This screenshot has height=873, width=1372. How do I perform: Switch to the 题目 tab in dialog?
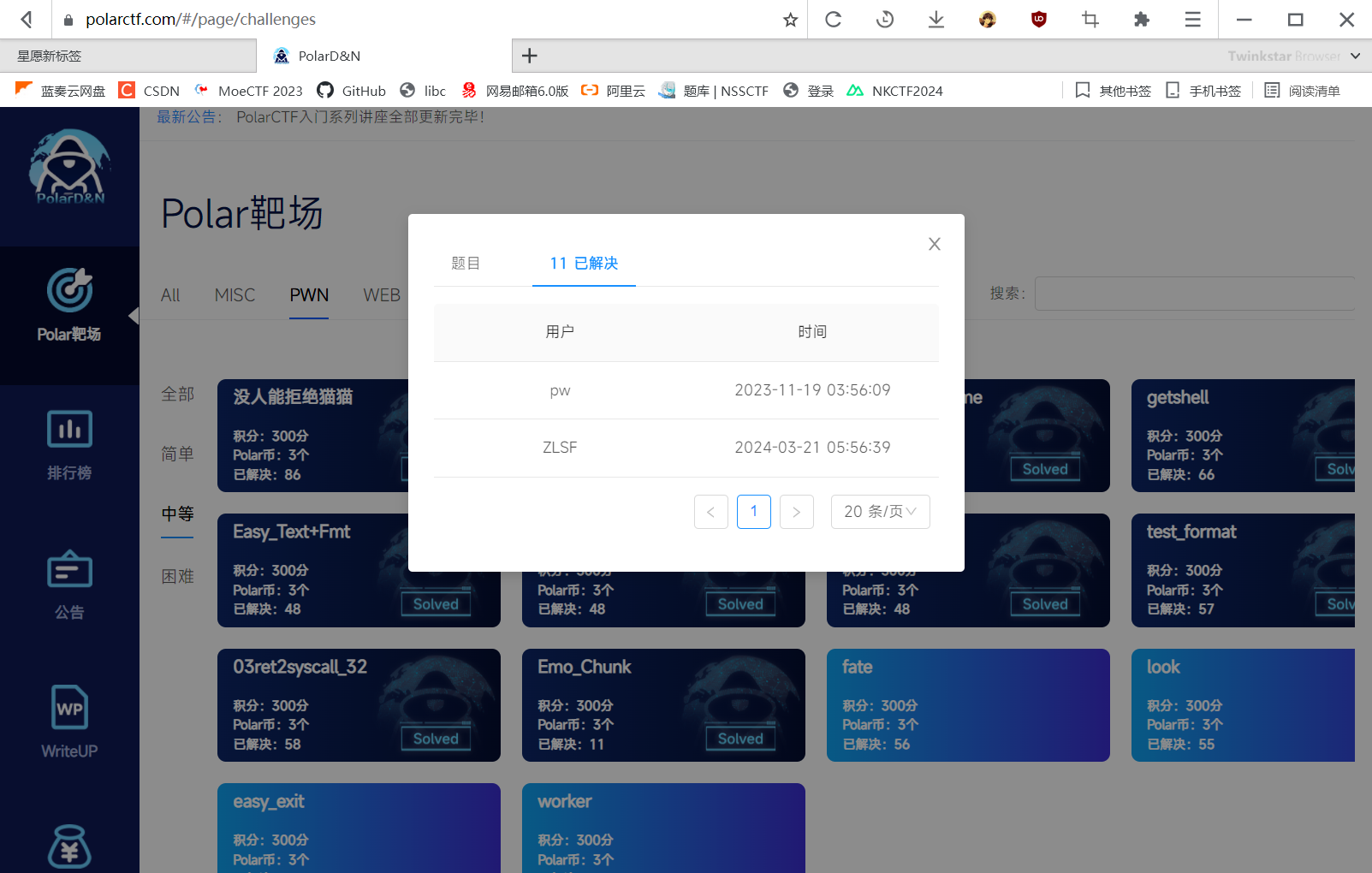click(x=466, y=264)
